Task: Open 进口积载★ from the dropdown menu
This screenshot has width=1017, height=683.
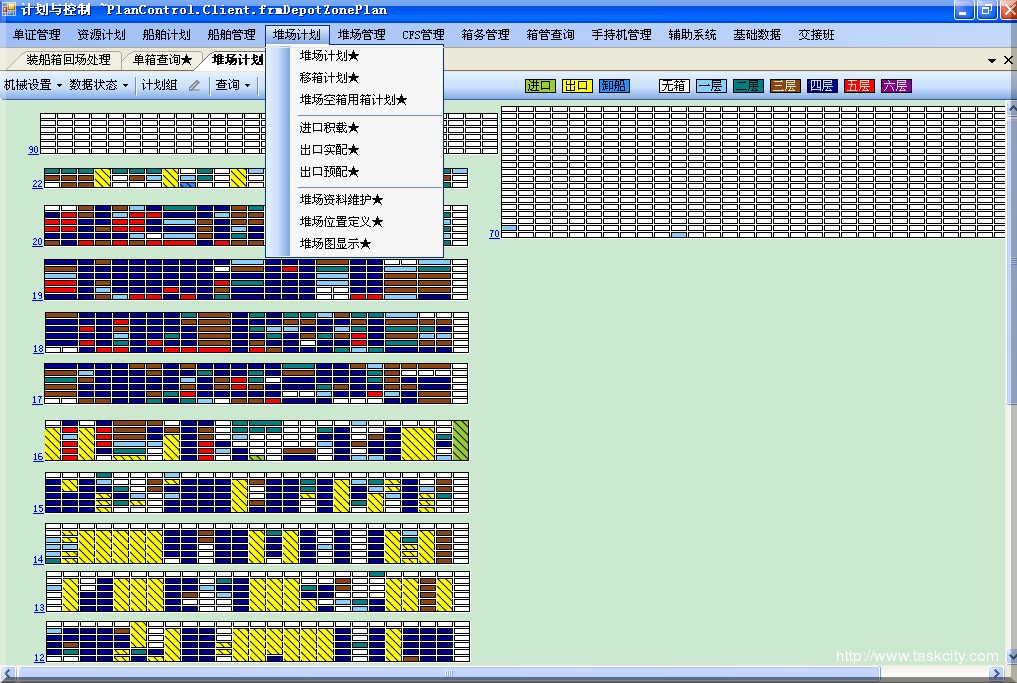Action: [329, 128]
